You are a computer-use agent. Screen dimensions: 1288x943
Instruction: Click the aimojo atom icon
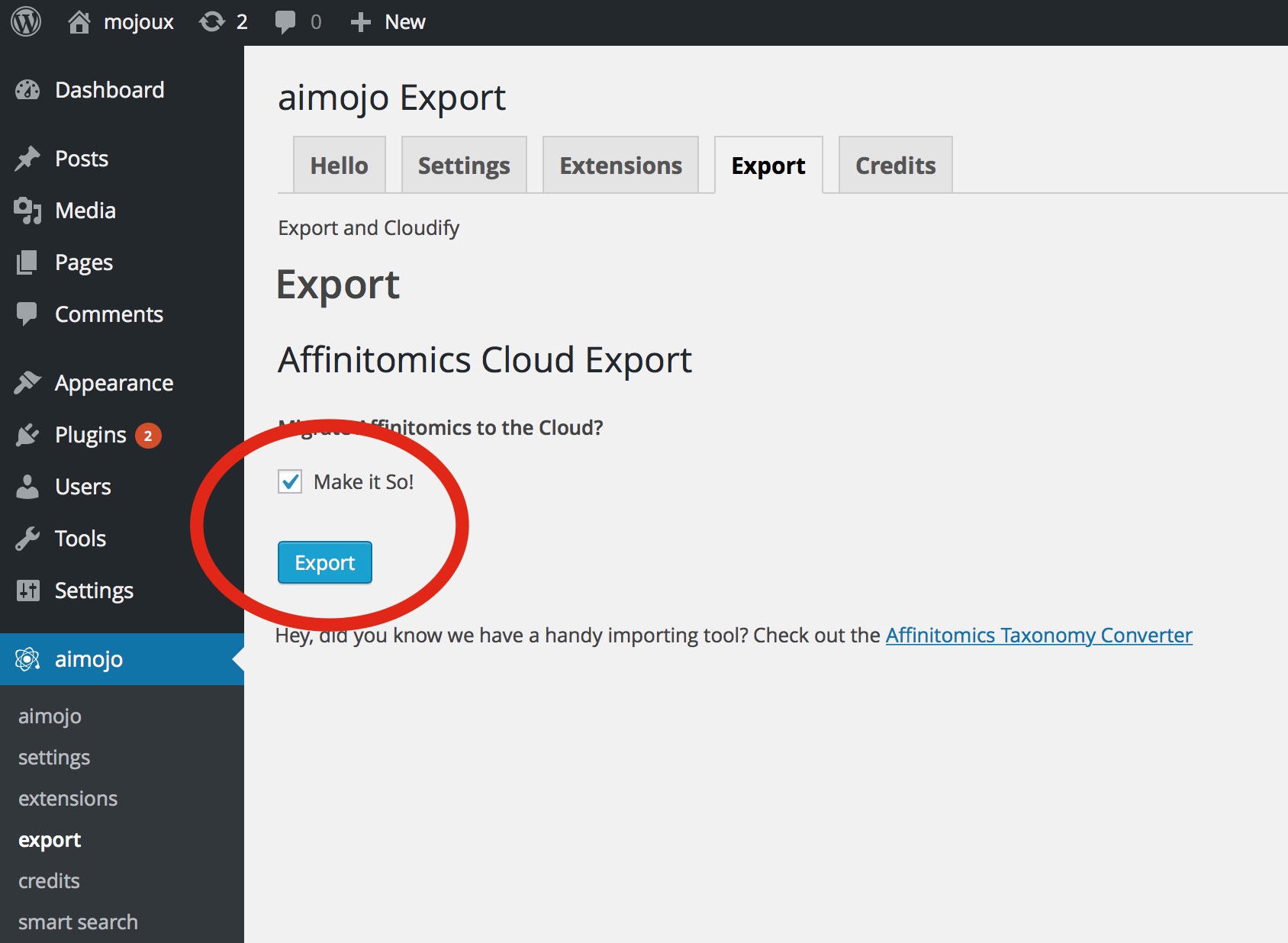tap(27, 659)
